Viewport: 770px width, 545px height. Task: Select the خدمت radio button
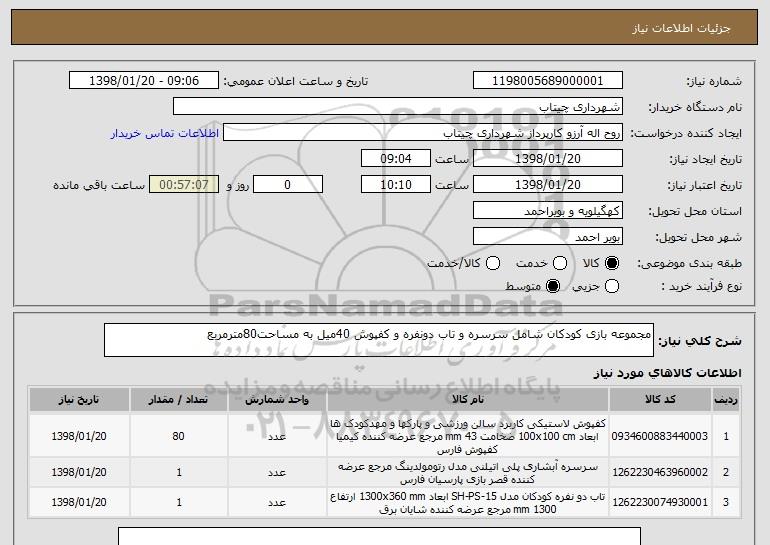click(560, 263)
